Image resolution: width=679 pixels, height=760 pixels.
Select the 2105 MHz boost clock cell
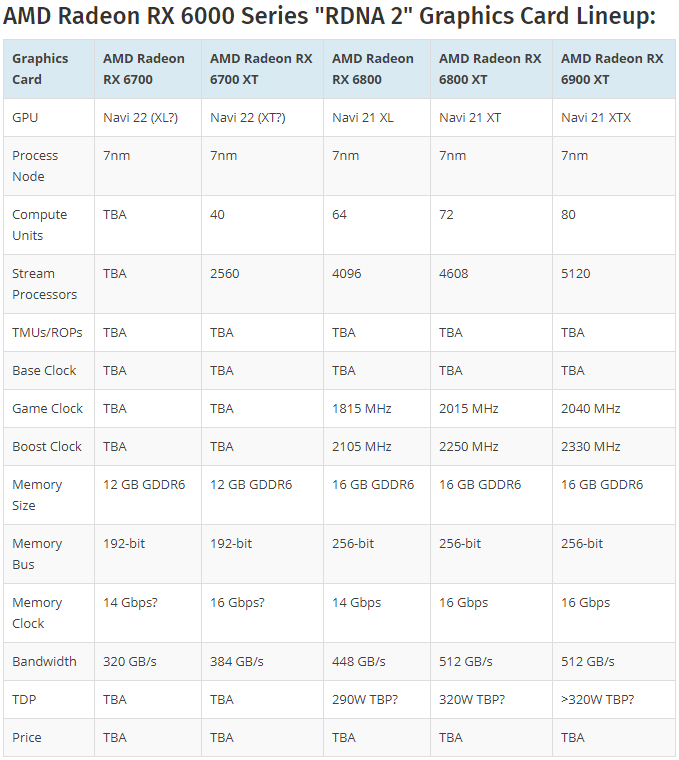(362, 446)
